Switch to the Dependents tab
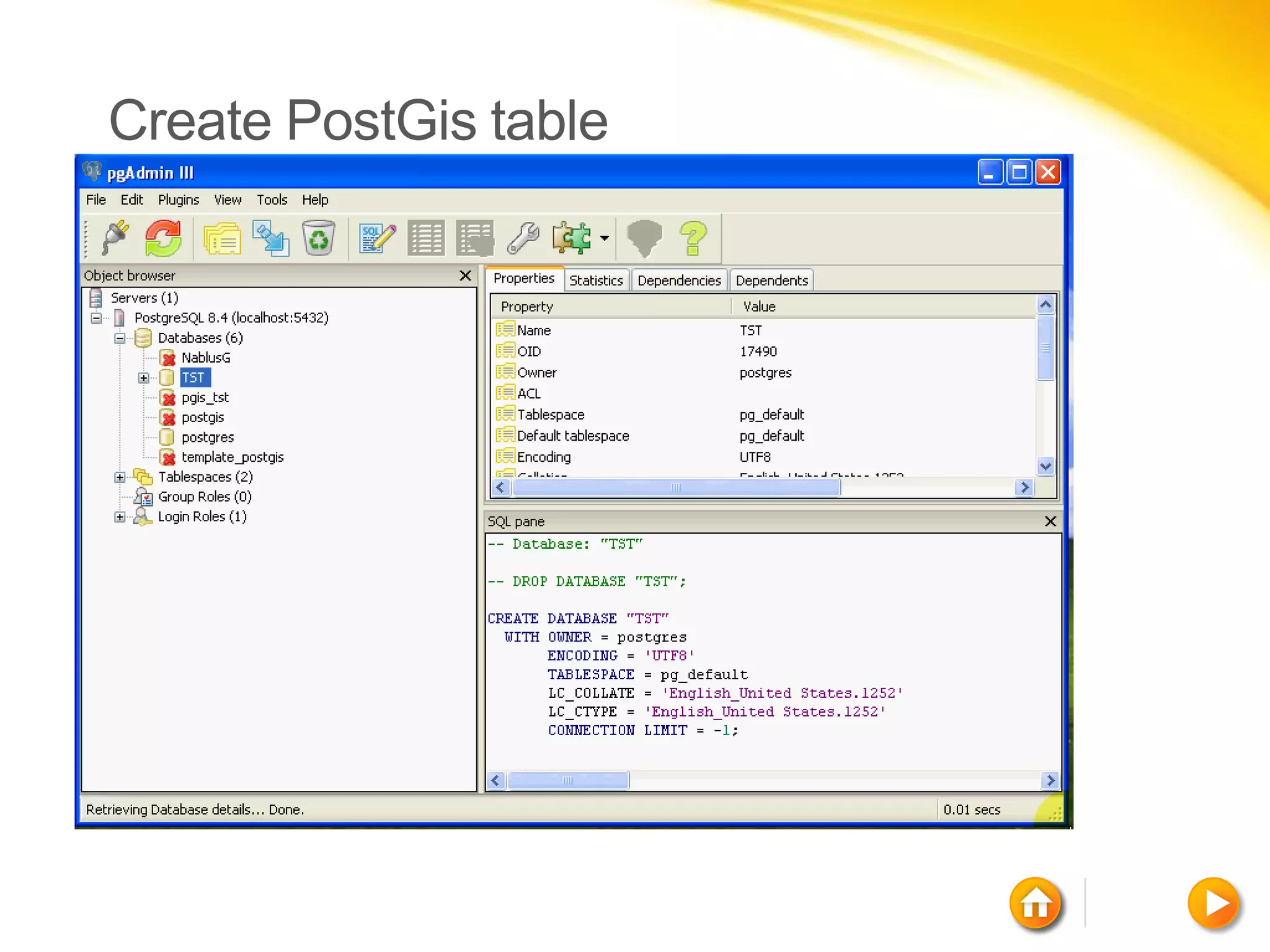This screenshot has width=1270, height=952. (771, 281)
